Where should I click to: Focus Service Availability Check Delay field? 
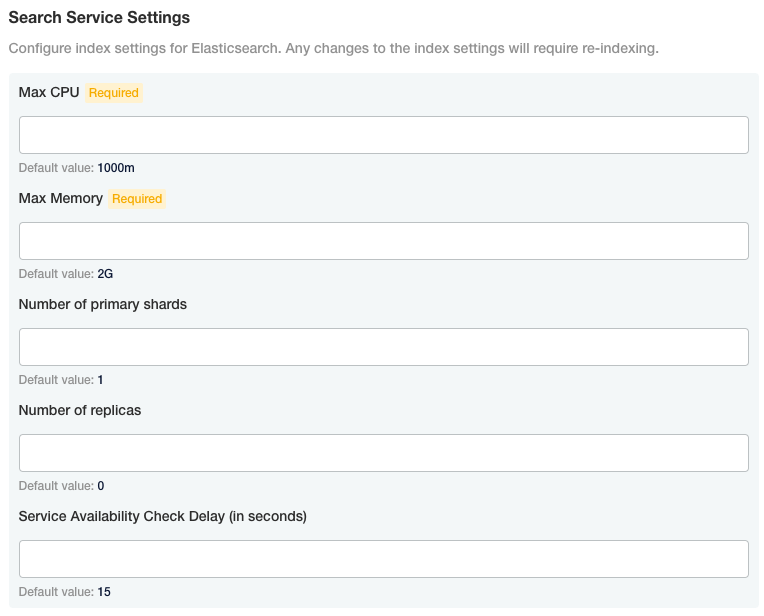(383, 559)
